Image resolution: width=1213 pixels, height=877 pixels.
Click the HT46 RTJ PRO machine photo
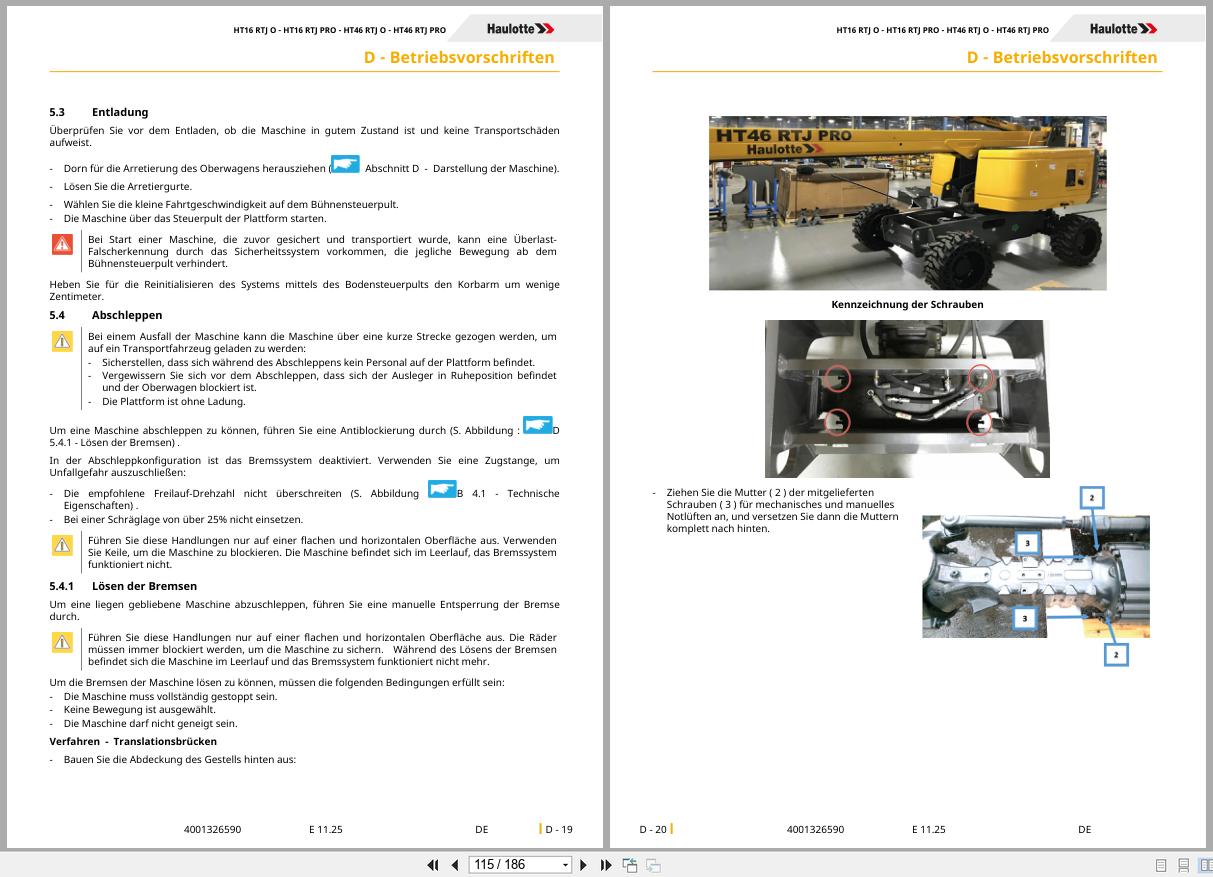[x=908, y=203]
